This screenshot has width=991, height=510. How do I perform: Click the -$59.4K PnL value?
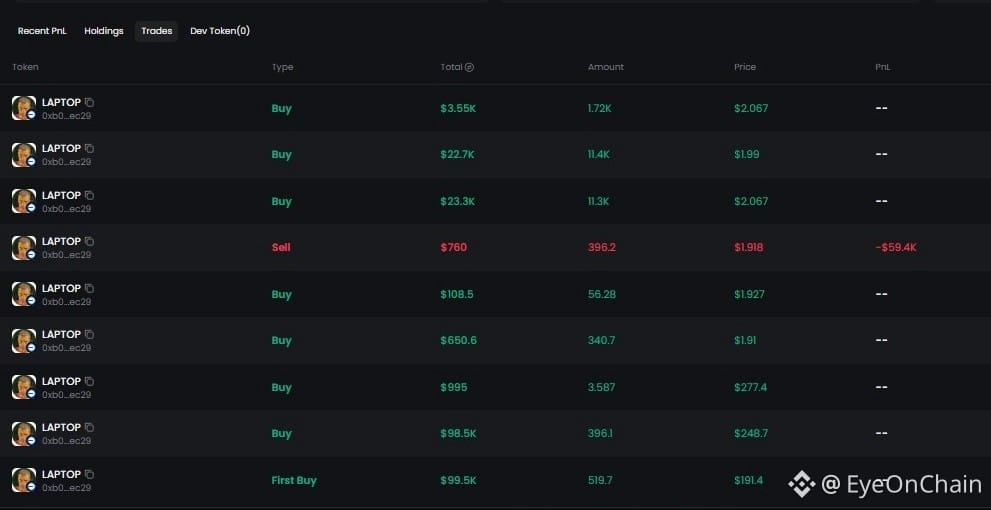tap(896, 248)
